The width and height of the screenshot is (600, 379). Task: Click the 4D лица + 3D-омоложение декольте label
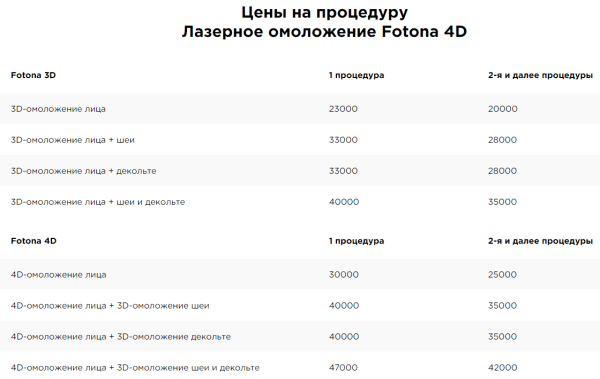pos(121,337)
